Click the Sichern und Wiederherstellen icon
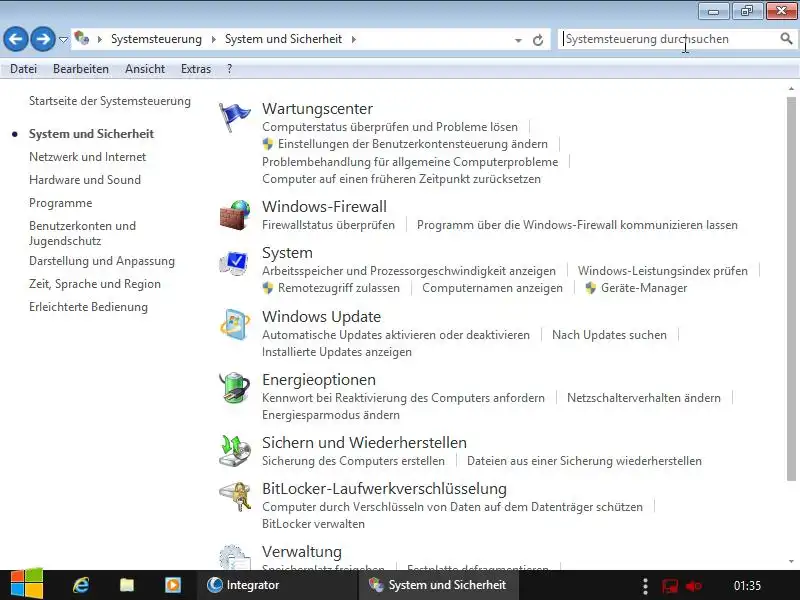Screen dimensions: 800x600 [x=235, y=451]
